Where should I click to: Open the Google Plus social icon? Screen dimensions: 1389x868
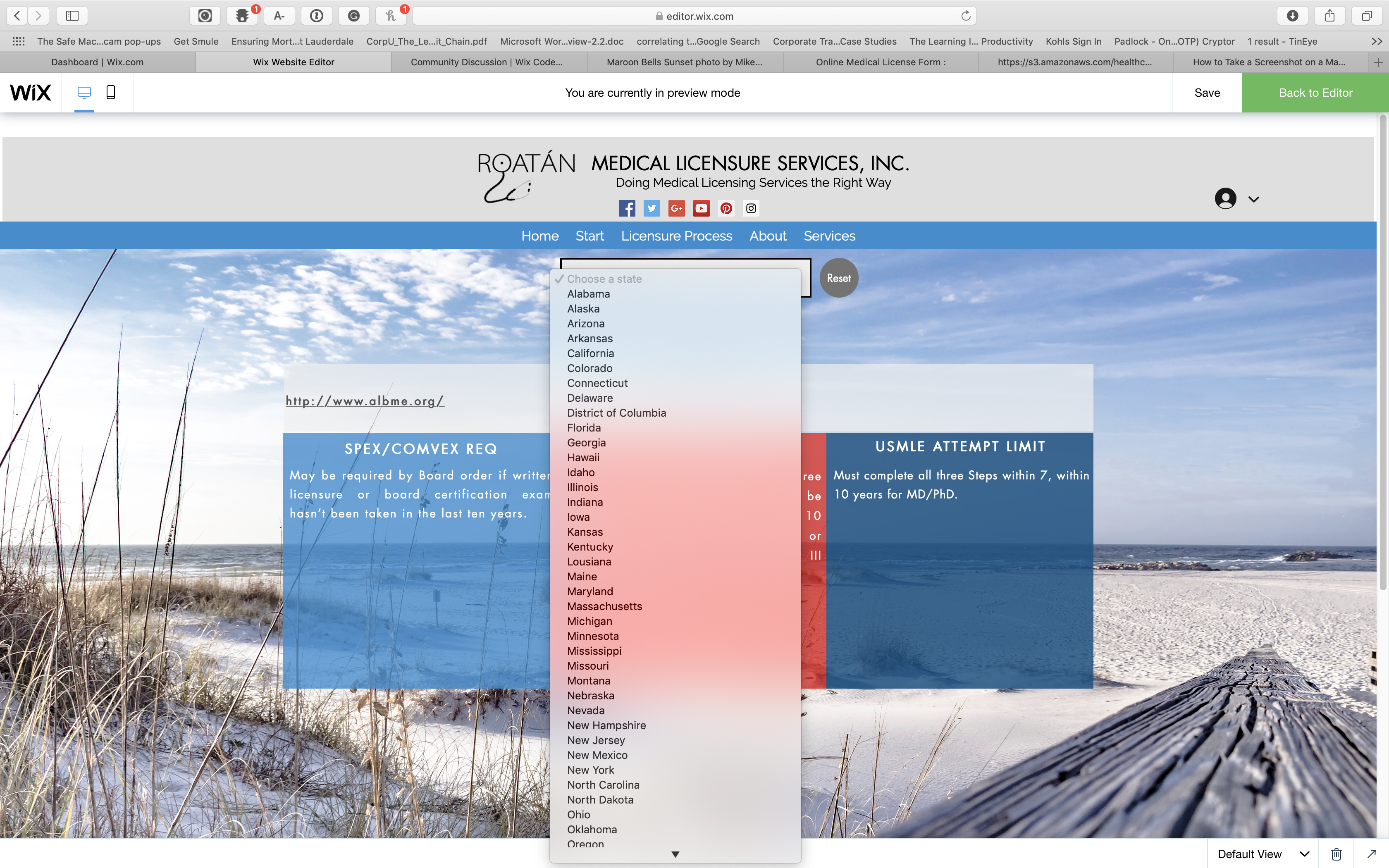pyautogui.click(x=677, y=208)
